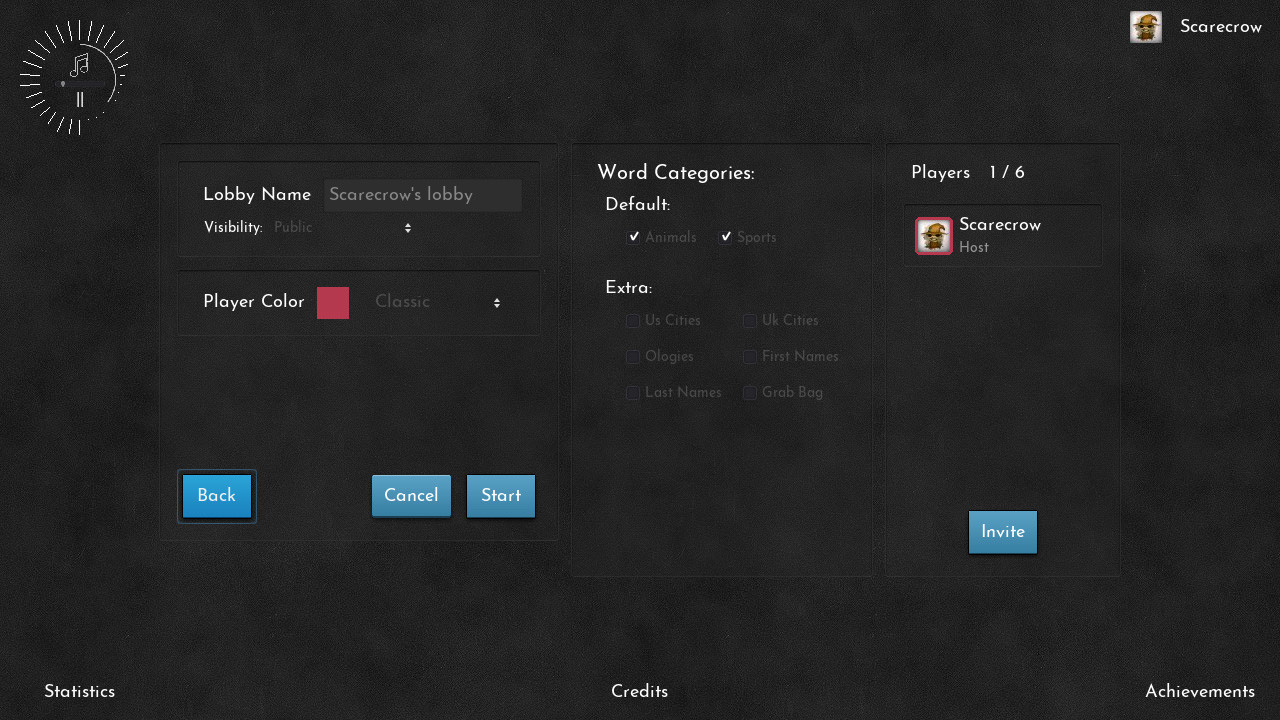Click the music note icon

pos(80,65)
